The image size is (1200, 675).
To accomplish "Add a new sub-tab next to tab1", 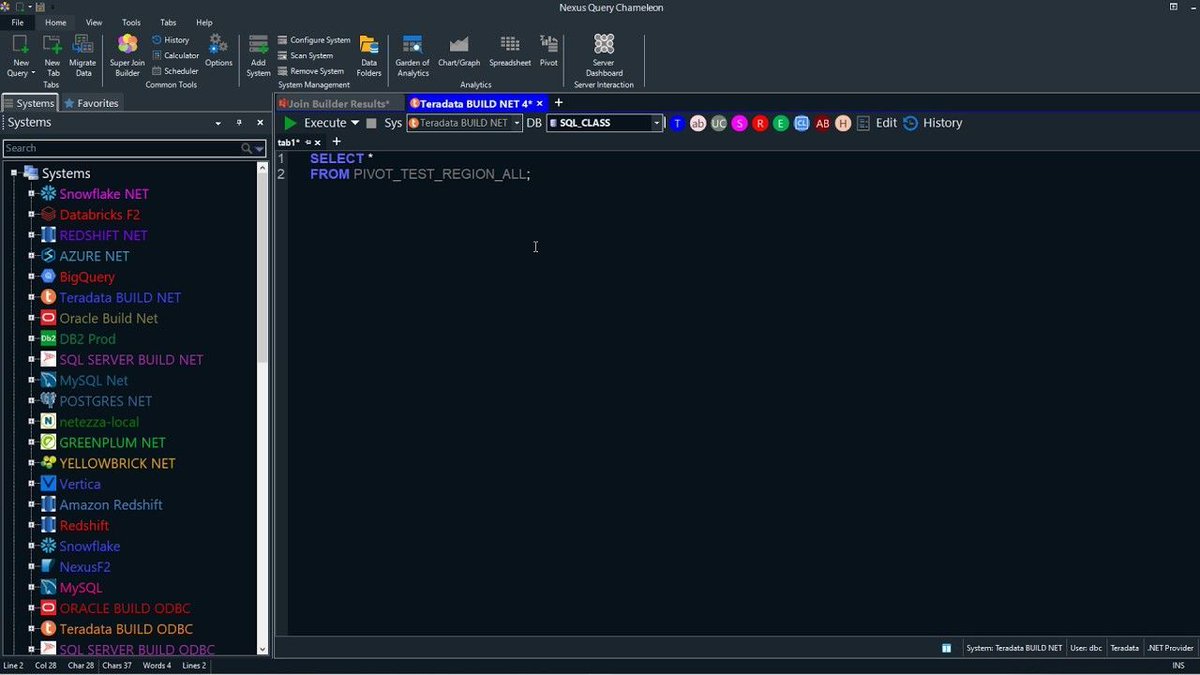I will 336,142.
